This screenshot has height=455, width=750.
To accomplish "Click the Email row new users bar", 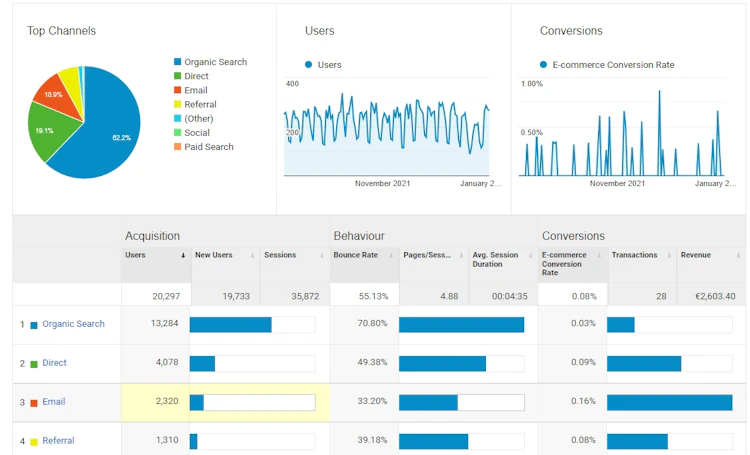I will 253,402.
